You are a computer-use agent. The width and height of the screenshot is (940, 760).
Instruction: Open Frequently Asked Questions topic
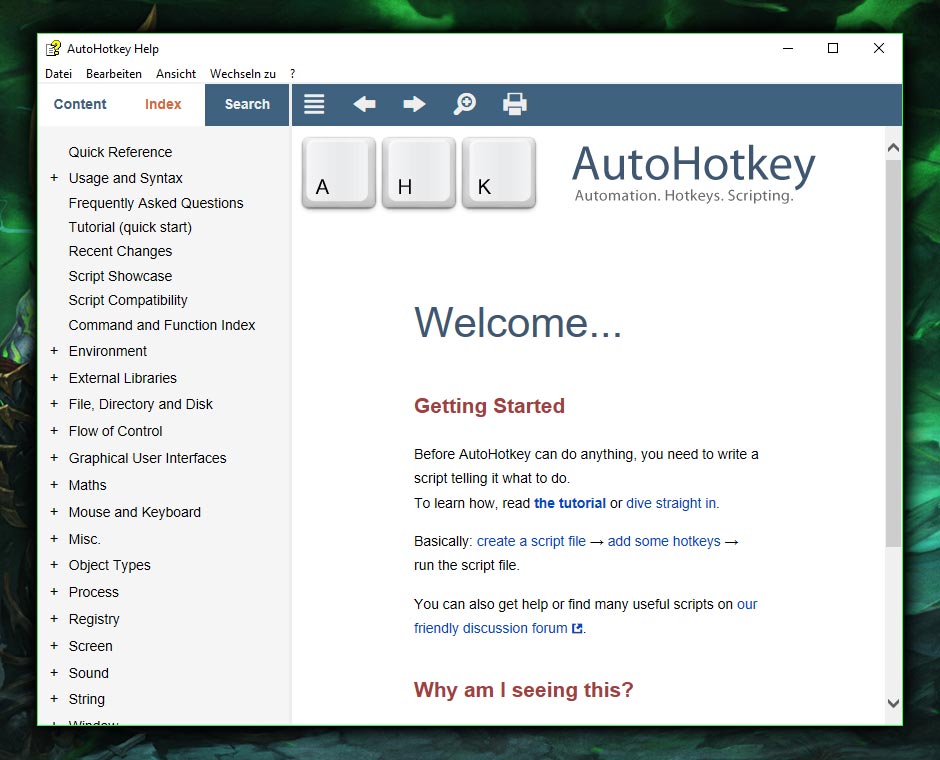coord(156,203)
